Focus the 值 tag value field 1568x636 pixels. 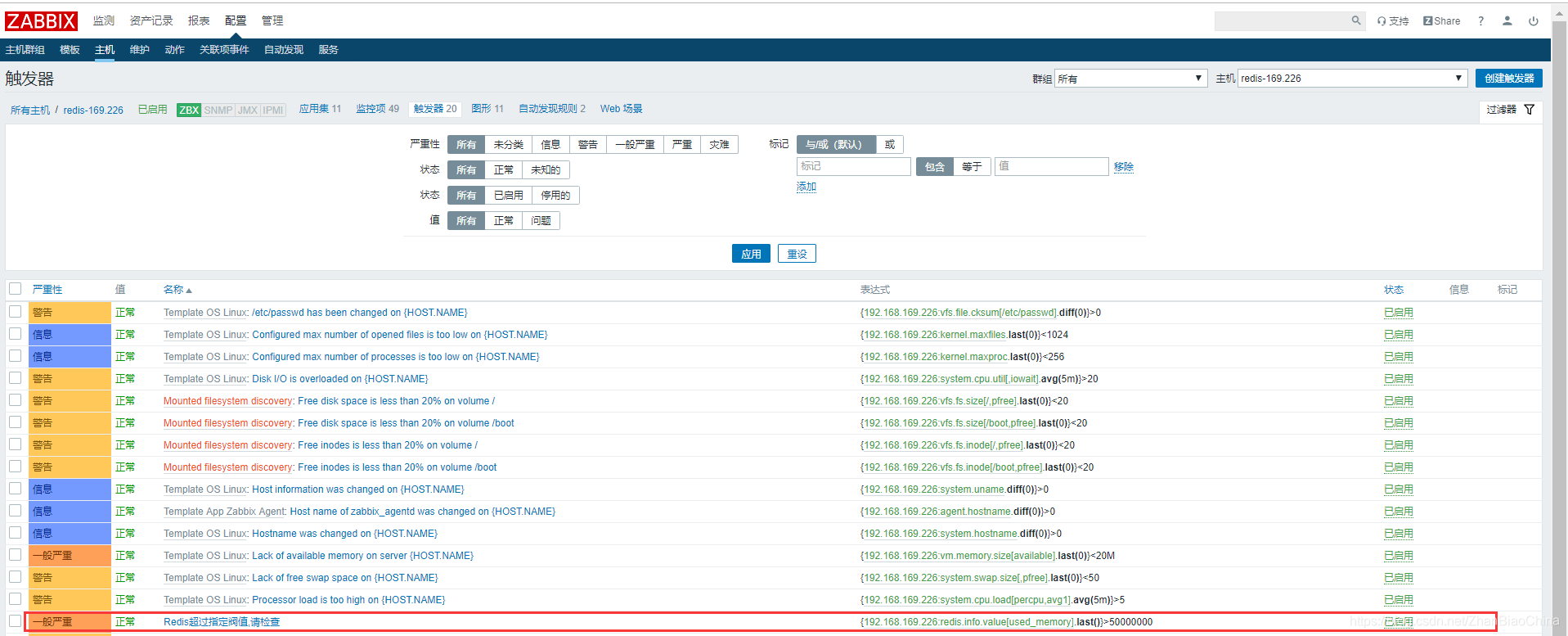pyautogui.click(x=1051, y=166)
